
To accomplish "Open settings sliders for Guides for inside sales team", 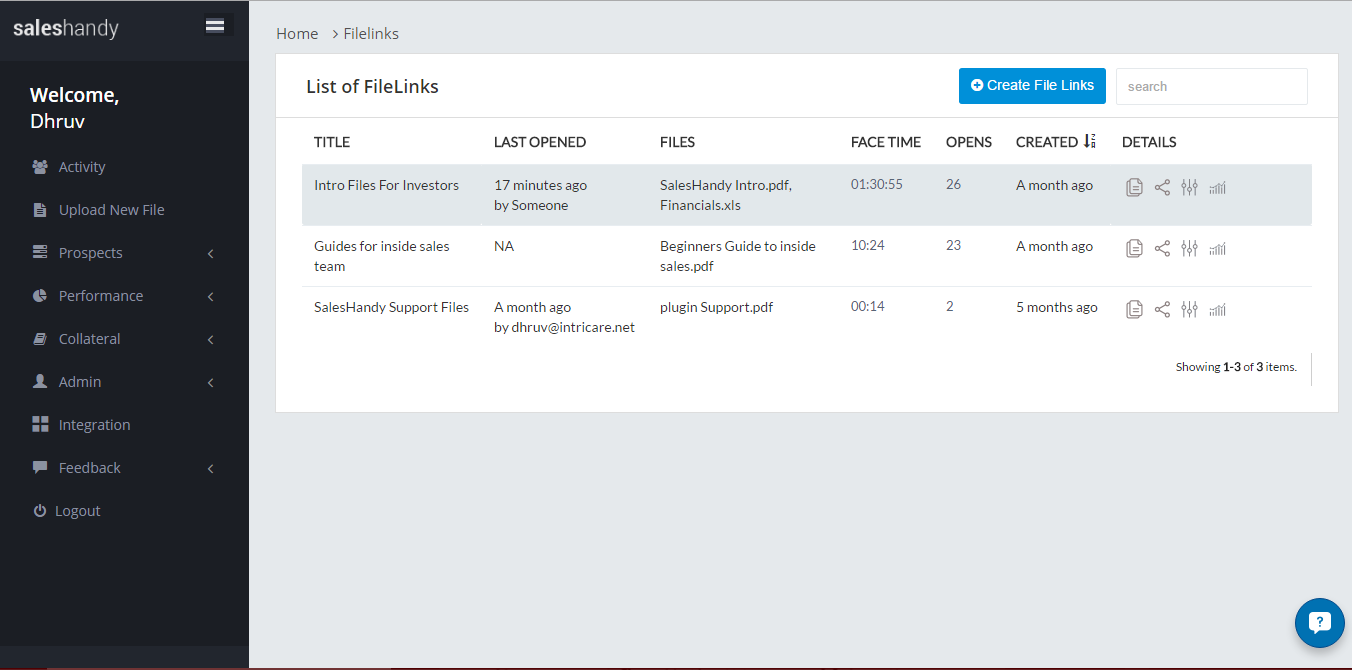I will click(1189, 248).
